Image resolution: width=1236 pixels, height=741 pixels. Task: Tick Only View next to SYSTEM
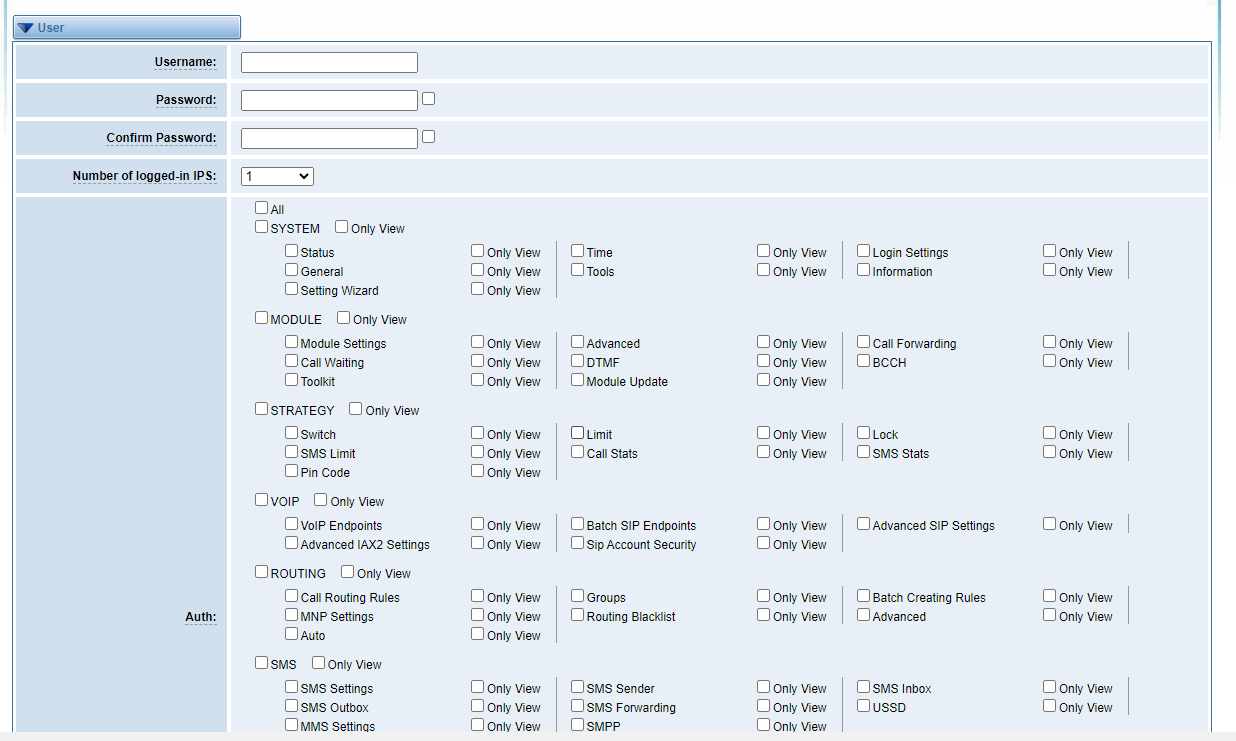pyautogui.click(x=341, y=227)
